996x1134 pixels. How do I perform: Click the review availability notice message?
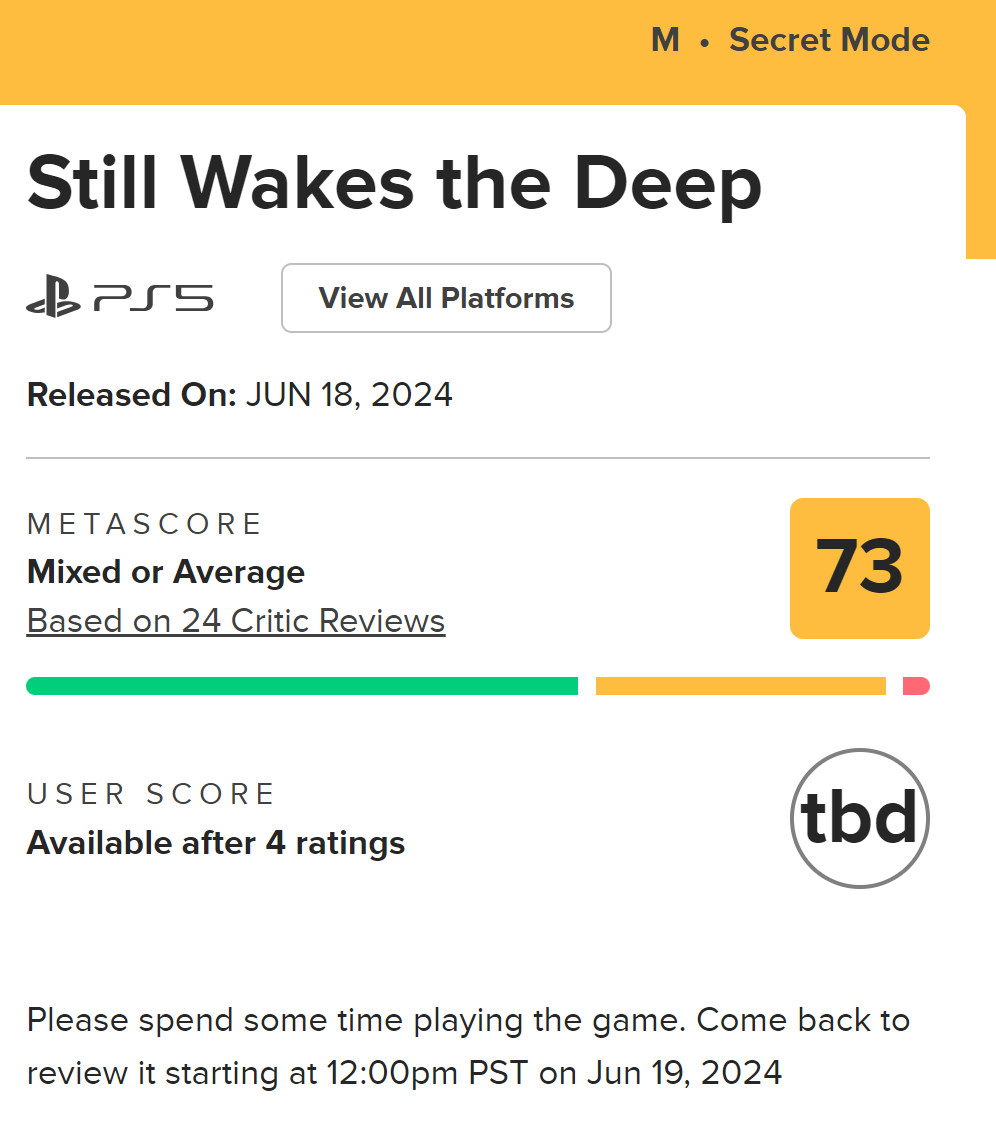(468, 1046)
